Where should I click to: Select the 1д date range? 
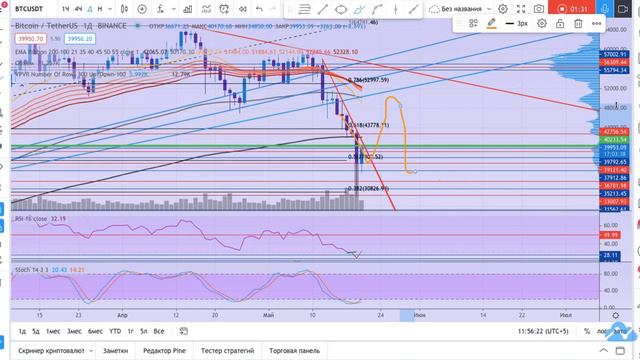pyautogui.click(x=22, y=331)
